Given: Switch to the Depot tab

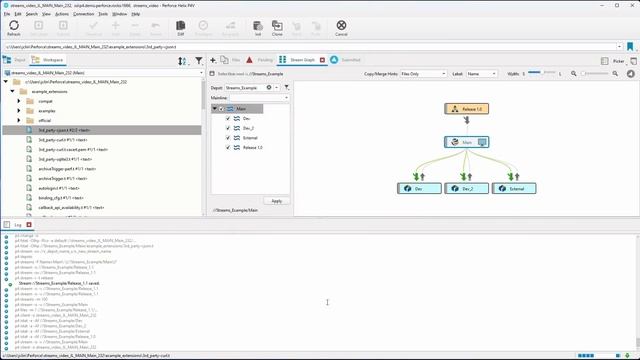Looking at the screenshot, I should tap(14, 60).
